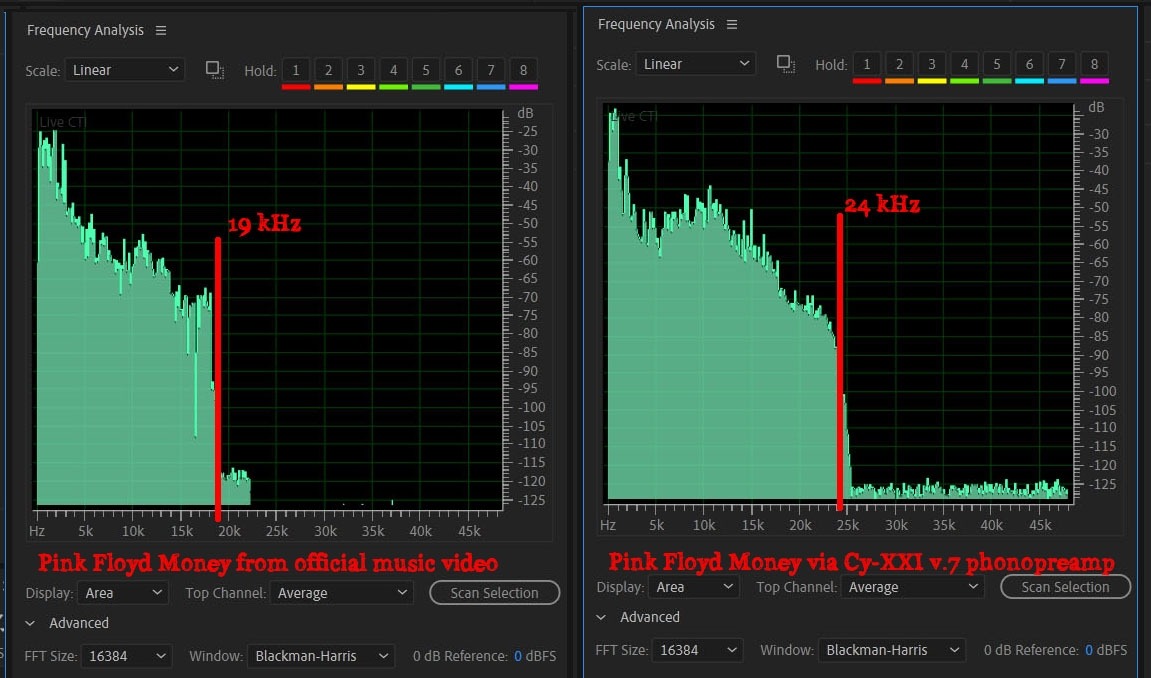
Task: Select right Frequency Analysis panel tab title
Action: pos(656,24)
